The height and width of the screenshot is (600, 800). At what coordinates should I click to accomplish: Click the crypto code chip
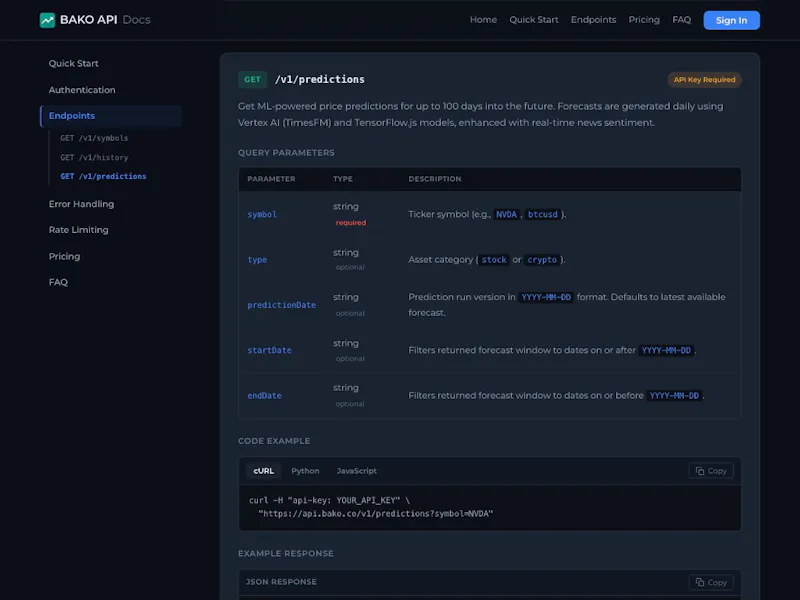click(x=542, y=260)
